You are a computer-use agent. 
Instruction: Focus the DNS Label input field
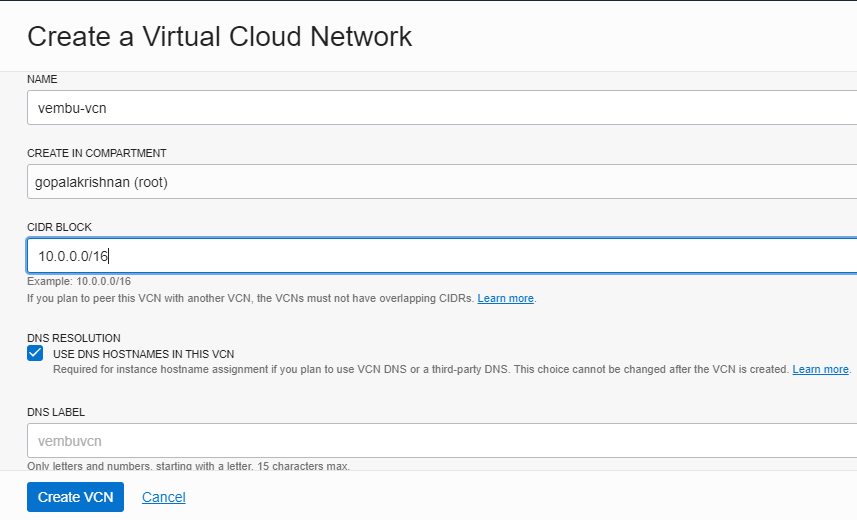[x=442, y=441]
